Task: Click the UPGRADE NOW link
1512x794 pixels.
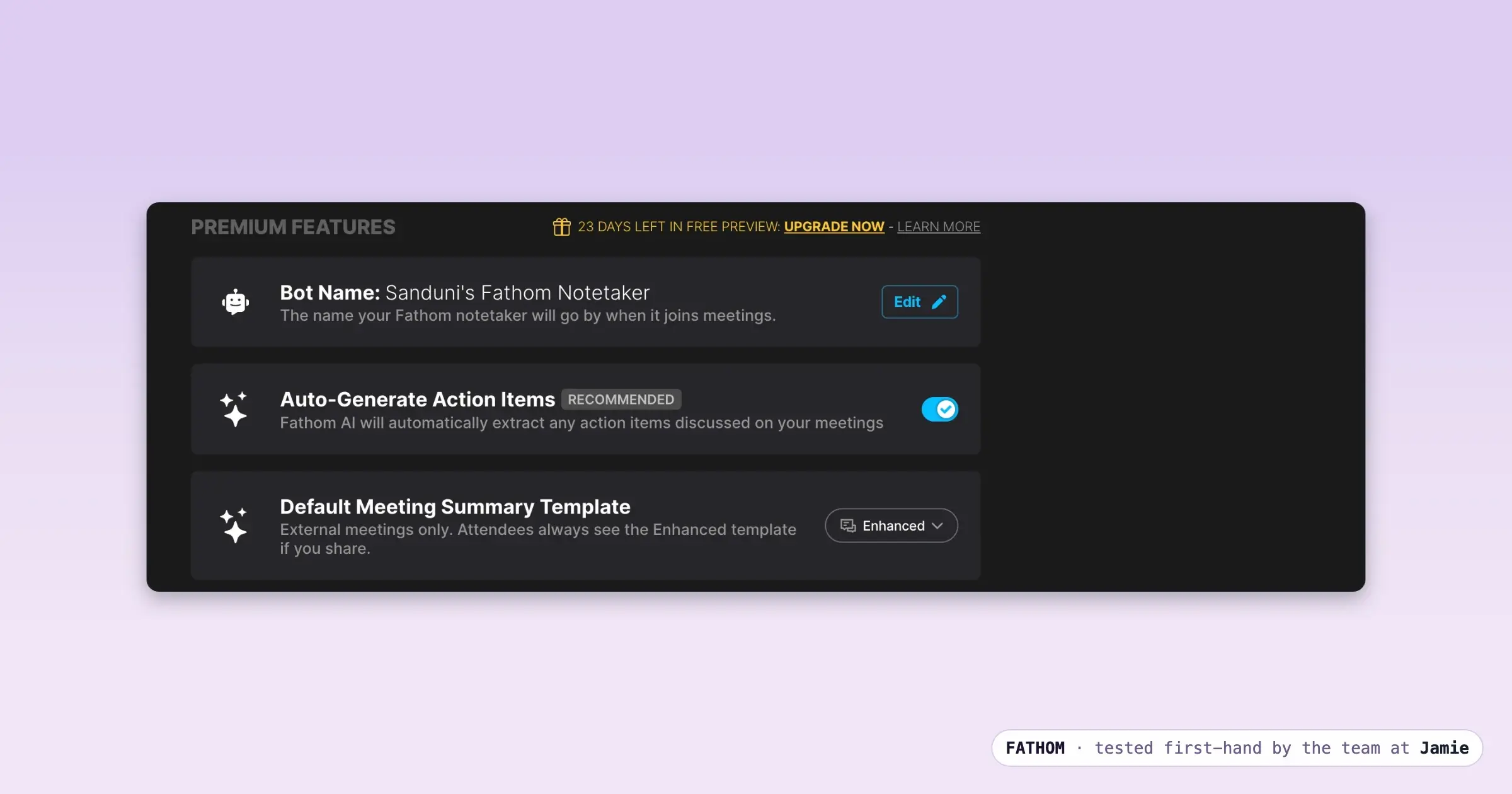Action: tap(834, 227)
